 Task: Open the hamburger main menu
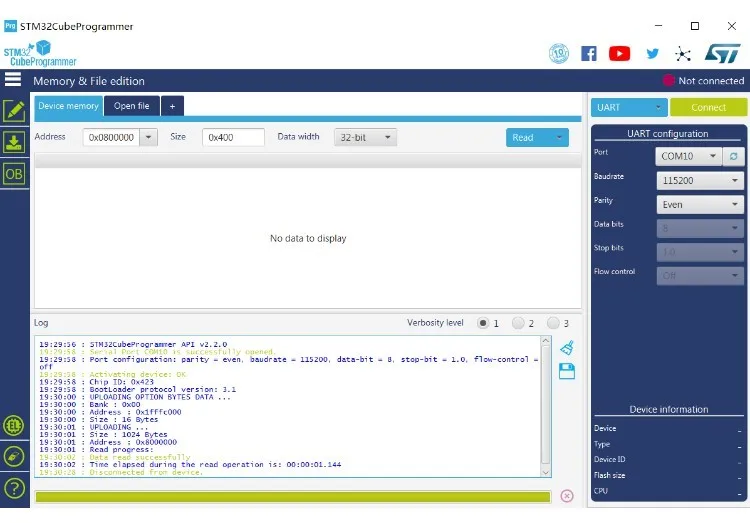pos(13,79)
